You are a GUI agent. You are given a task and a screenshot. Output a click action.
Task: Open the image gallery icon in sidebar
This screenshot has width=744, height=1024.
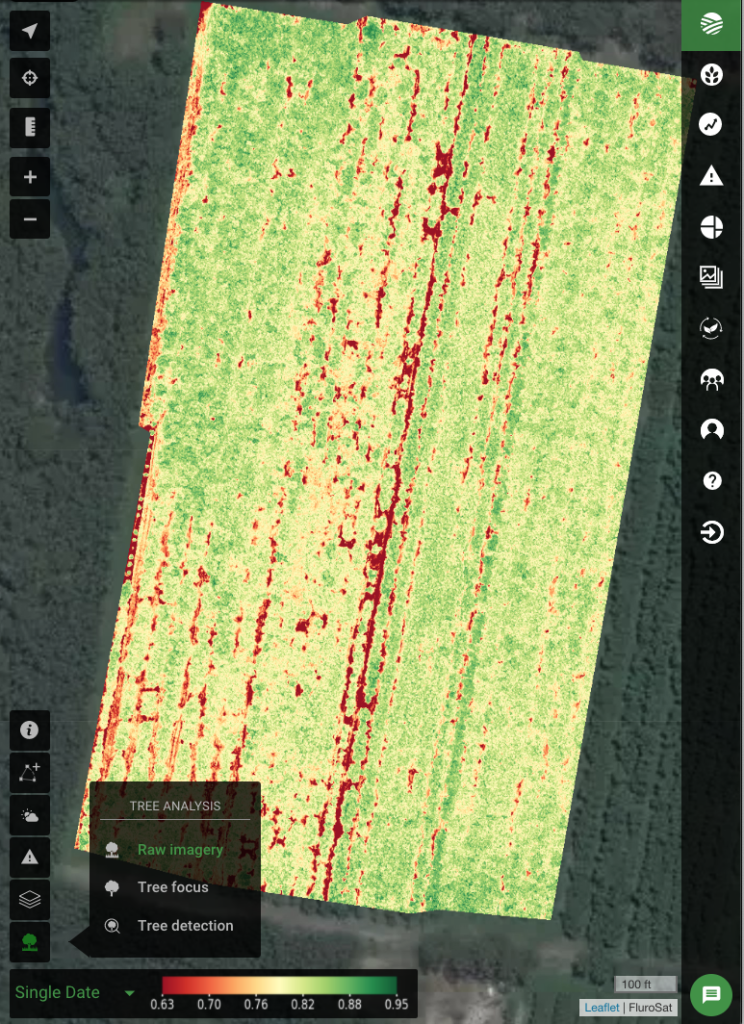[x=711, y=277]
